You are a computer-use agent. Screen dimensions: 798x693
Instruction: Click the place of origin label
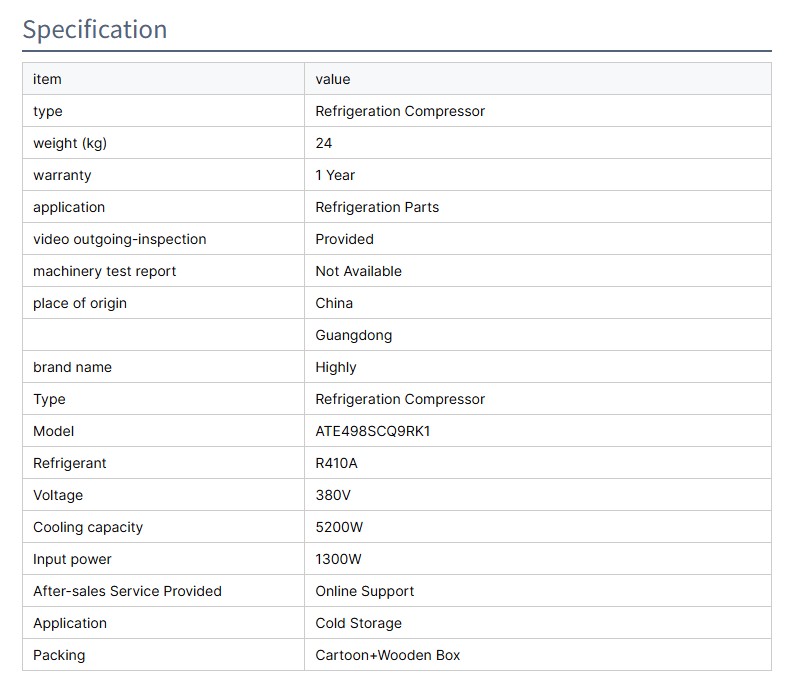click(x=80, y=303)
